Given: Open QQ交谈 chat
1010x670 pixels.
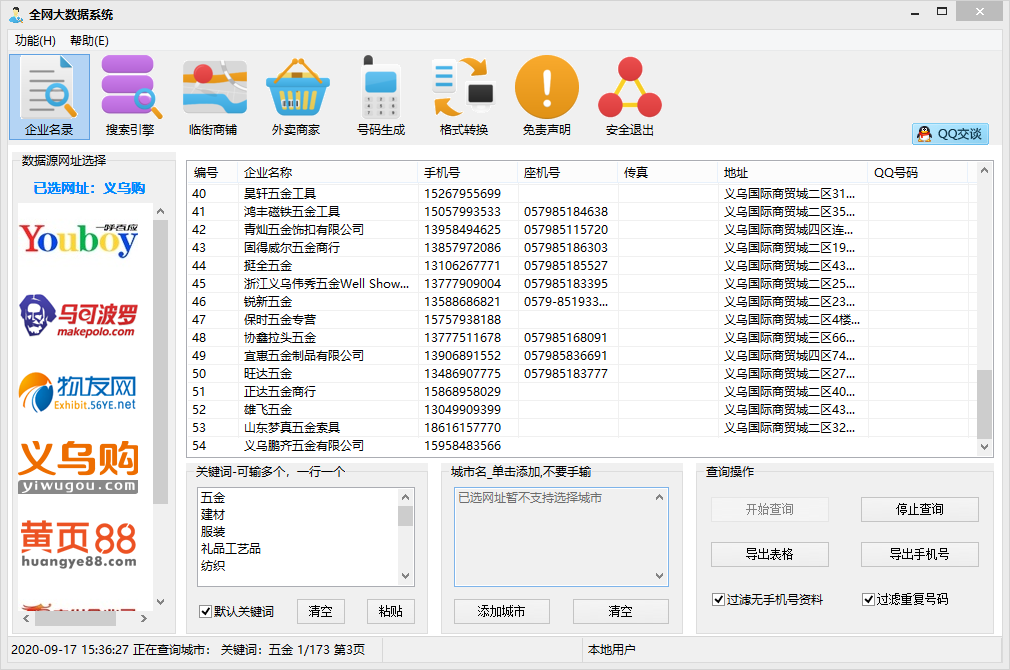Looking at the screenshot, I should coord(948,134).
